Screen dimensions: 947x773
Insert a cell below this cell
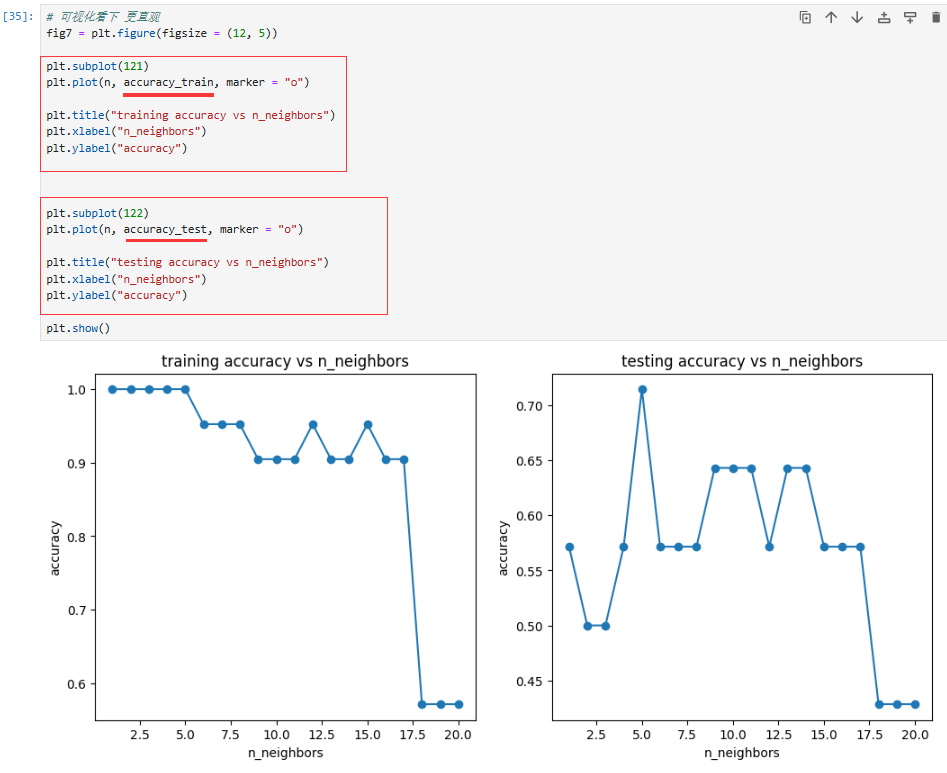point(910,18)
